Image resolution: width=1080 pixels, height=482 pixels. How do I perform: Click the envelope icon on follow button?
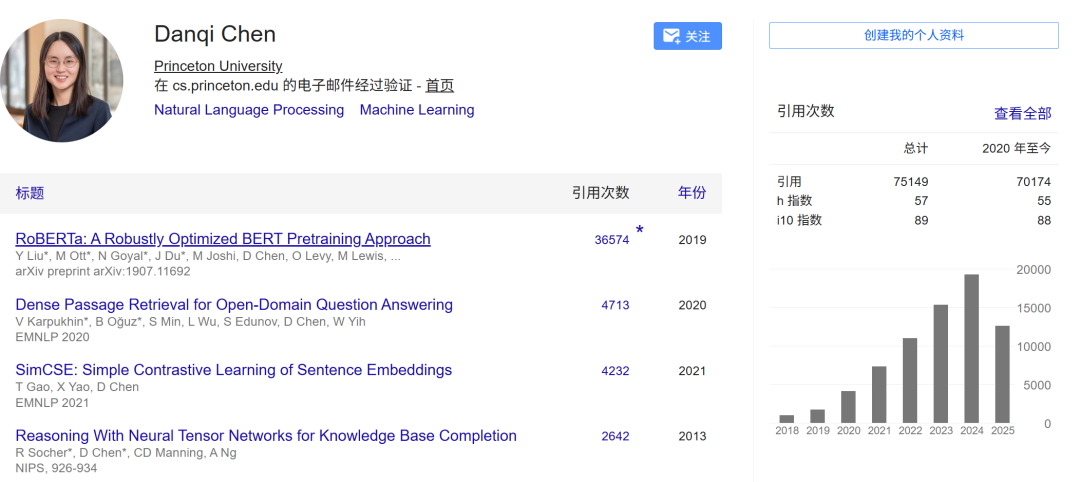pos(671,36)
